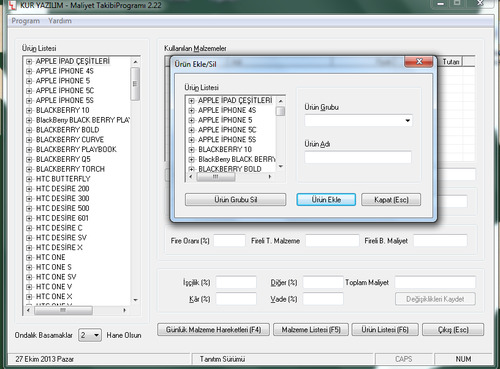Image resolution: width=500 pixels, height=369 pixels.
Task: Click the Ürün Ekle button
Action: (326, 200)
